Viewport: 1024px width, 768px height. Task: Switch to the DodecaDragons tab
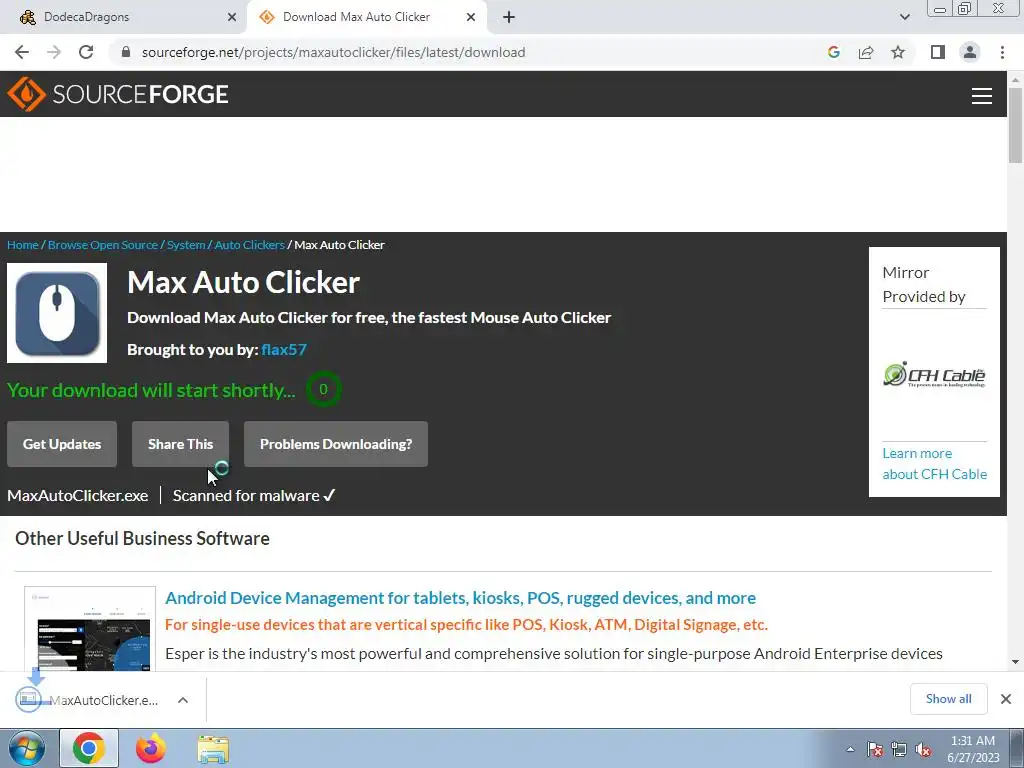pos(123,17)
